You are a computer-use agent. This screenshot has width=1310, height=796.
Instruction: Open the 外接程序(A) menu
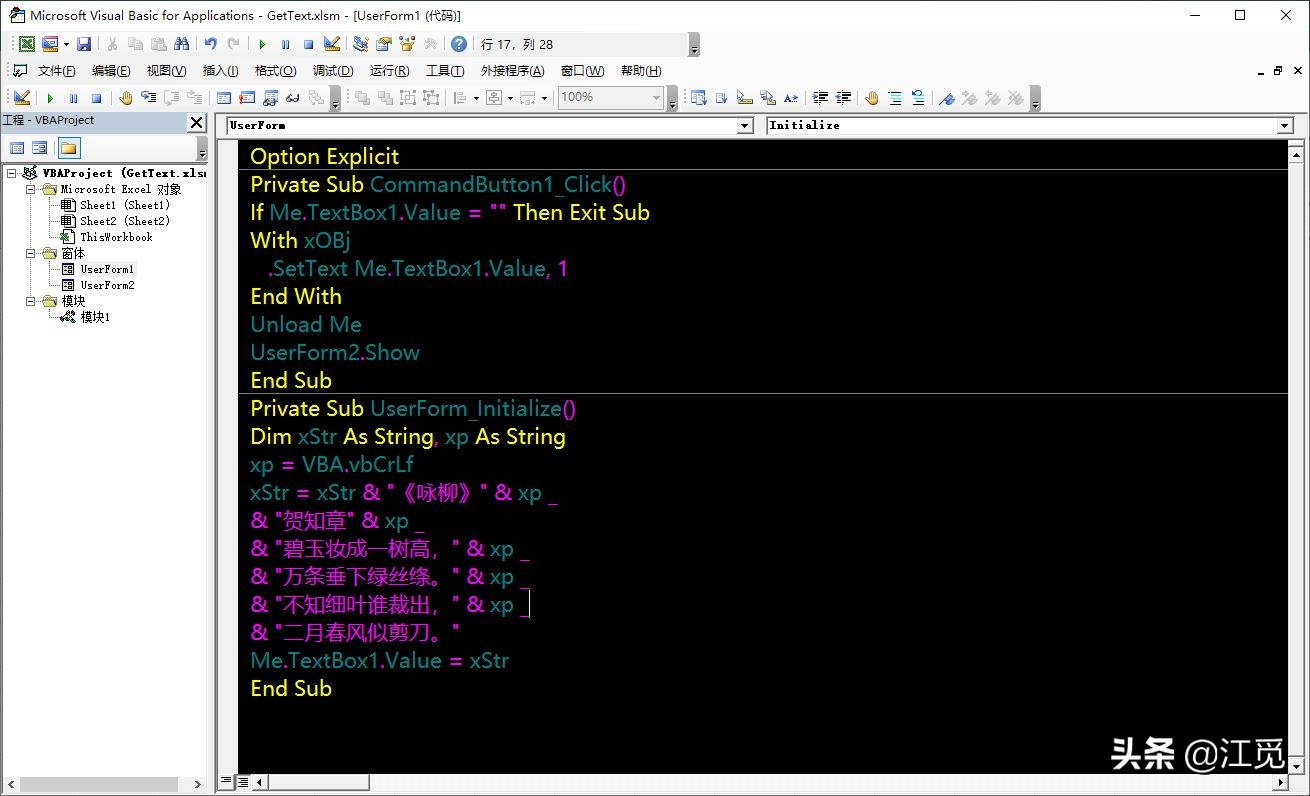512,71
